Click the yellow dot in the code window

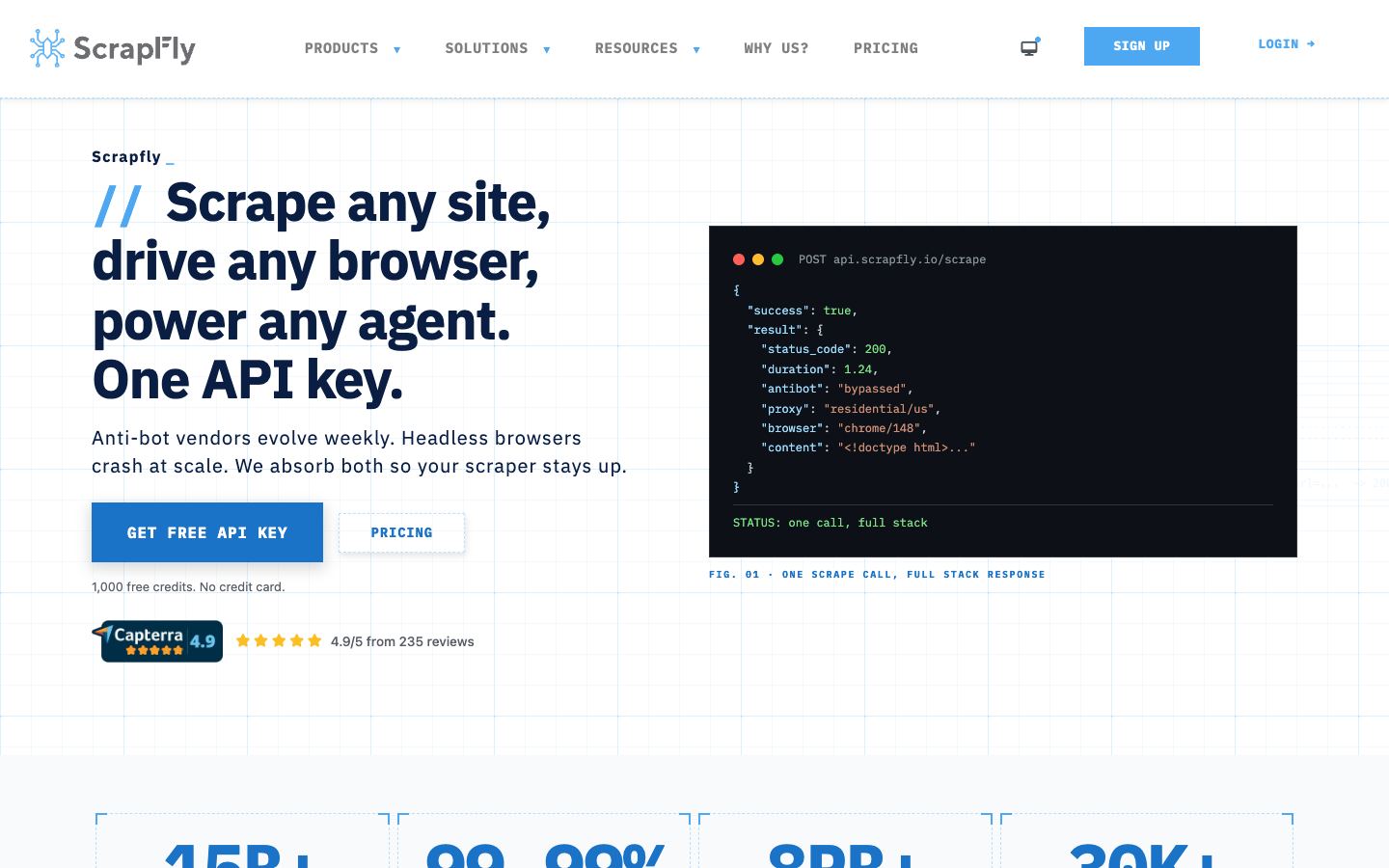[758, 259]
